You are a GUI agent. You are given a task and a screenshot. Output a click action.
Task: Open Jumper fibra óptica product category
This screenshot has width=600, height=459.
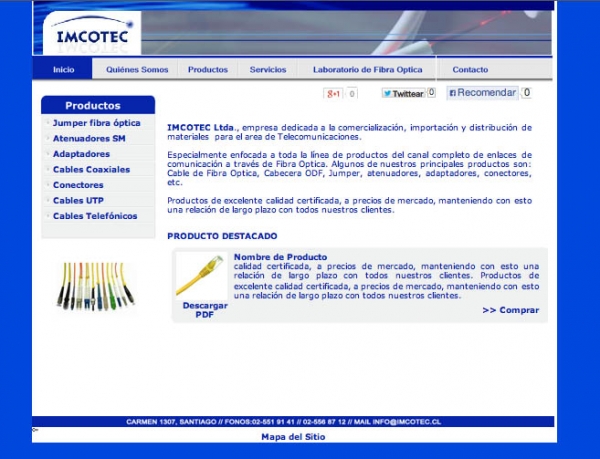pyautogui.click(x=96, y=123)
